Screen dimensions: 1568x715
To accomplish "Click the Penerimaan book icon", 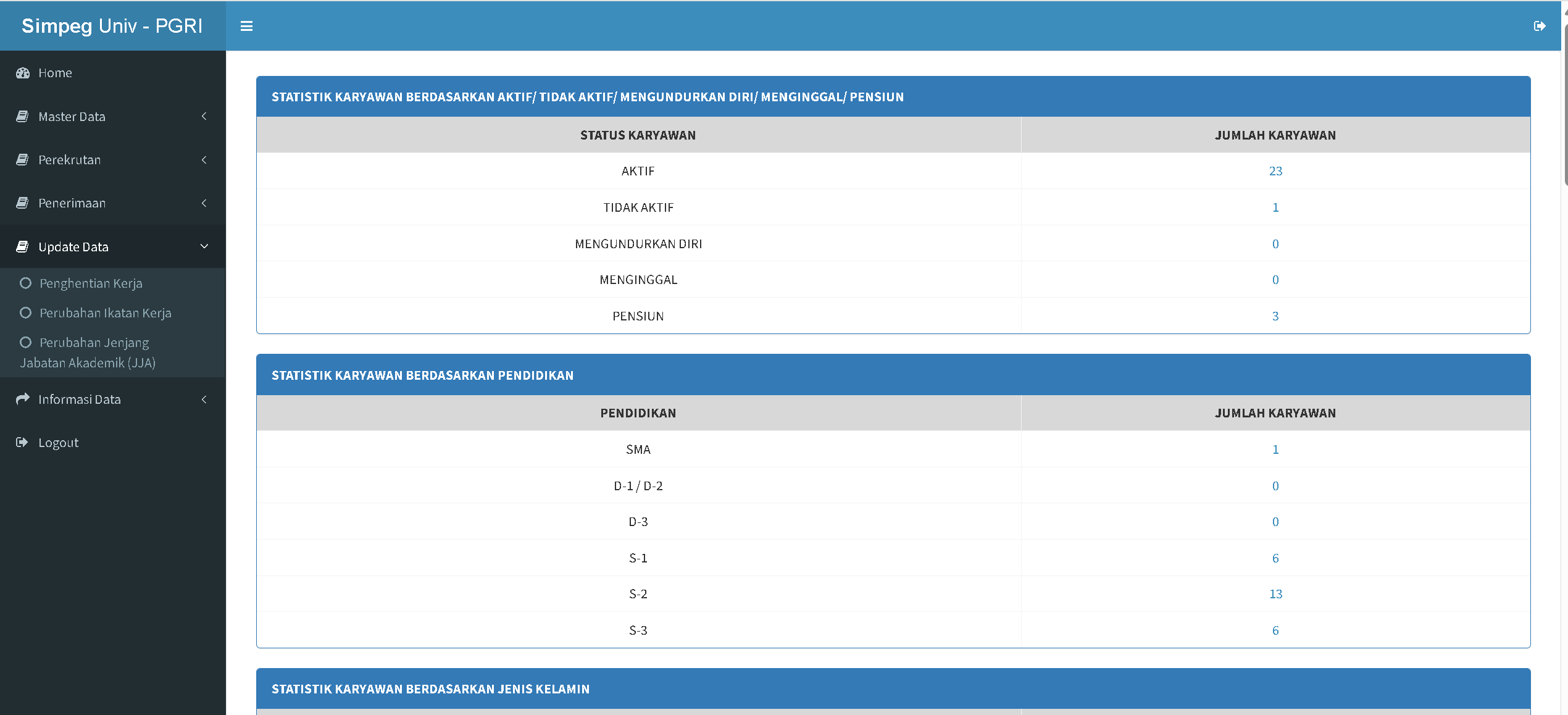I will pos(22,203).
